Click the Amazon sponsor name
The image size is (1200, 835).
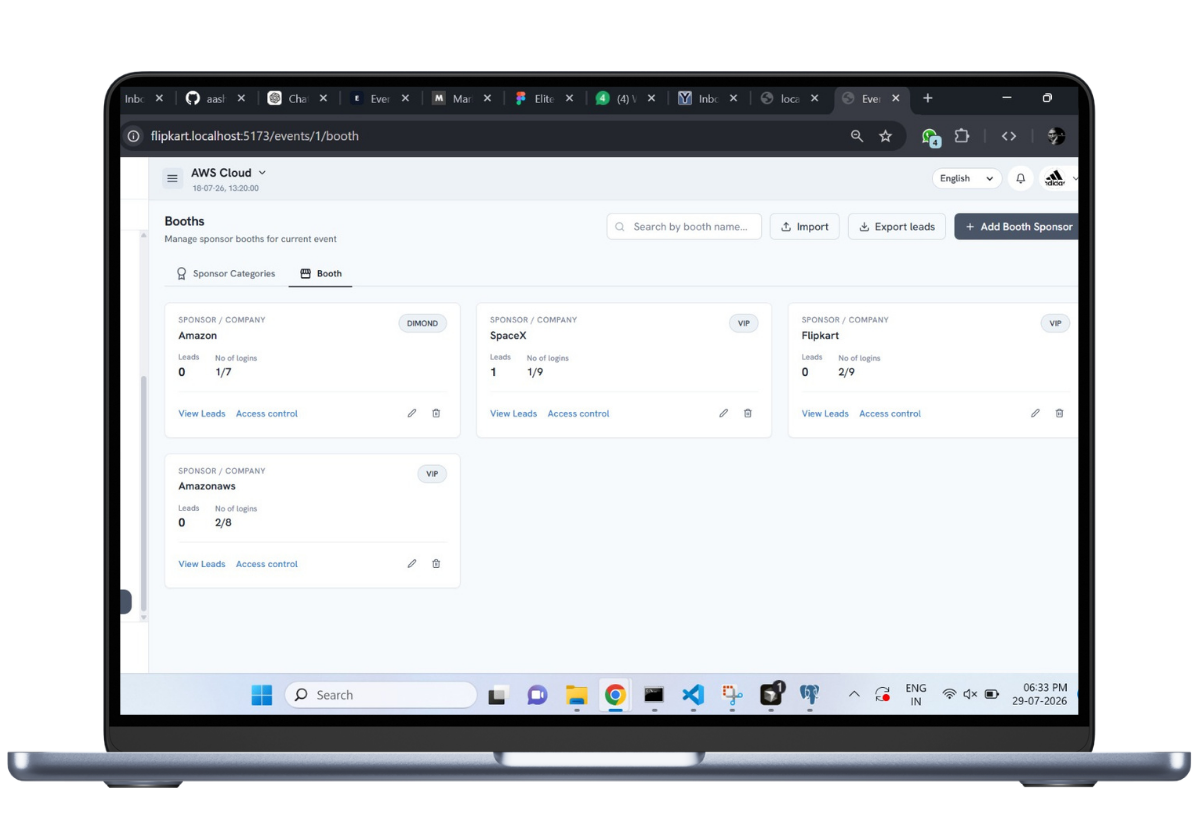[x=198, y=336]
